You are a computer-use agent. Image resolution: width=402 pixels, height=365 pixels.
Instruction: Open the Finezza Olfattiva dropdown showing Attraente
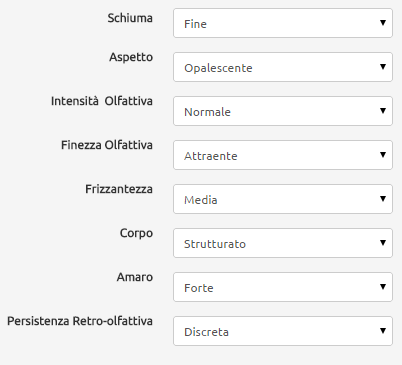tap(283, 155)
